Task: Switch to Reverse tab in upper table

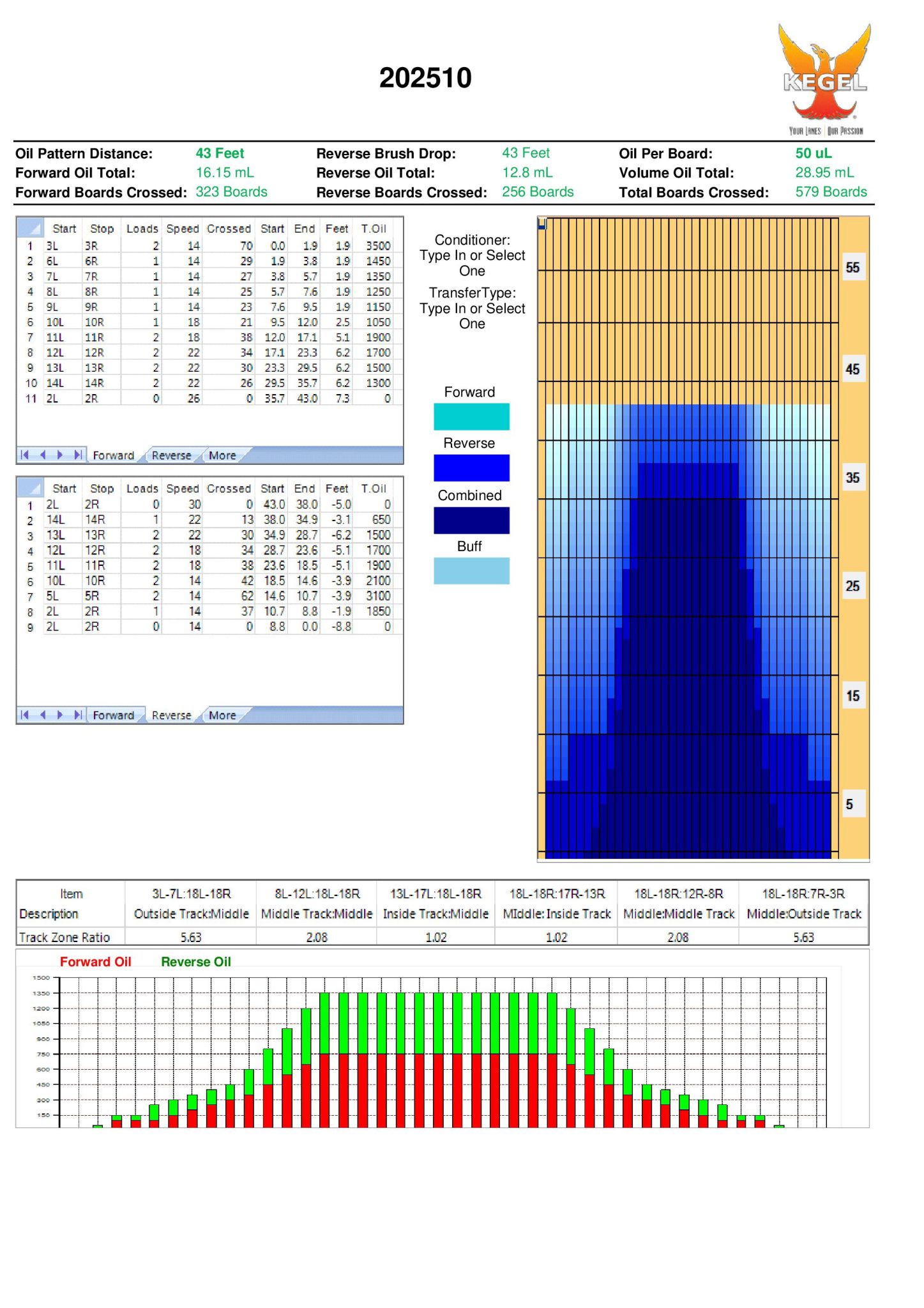Action: (x=171, y=455)
